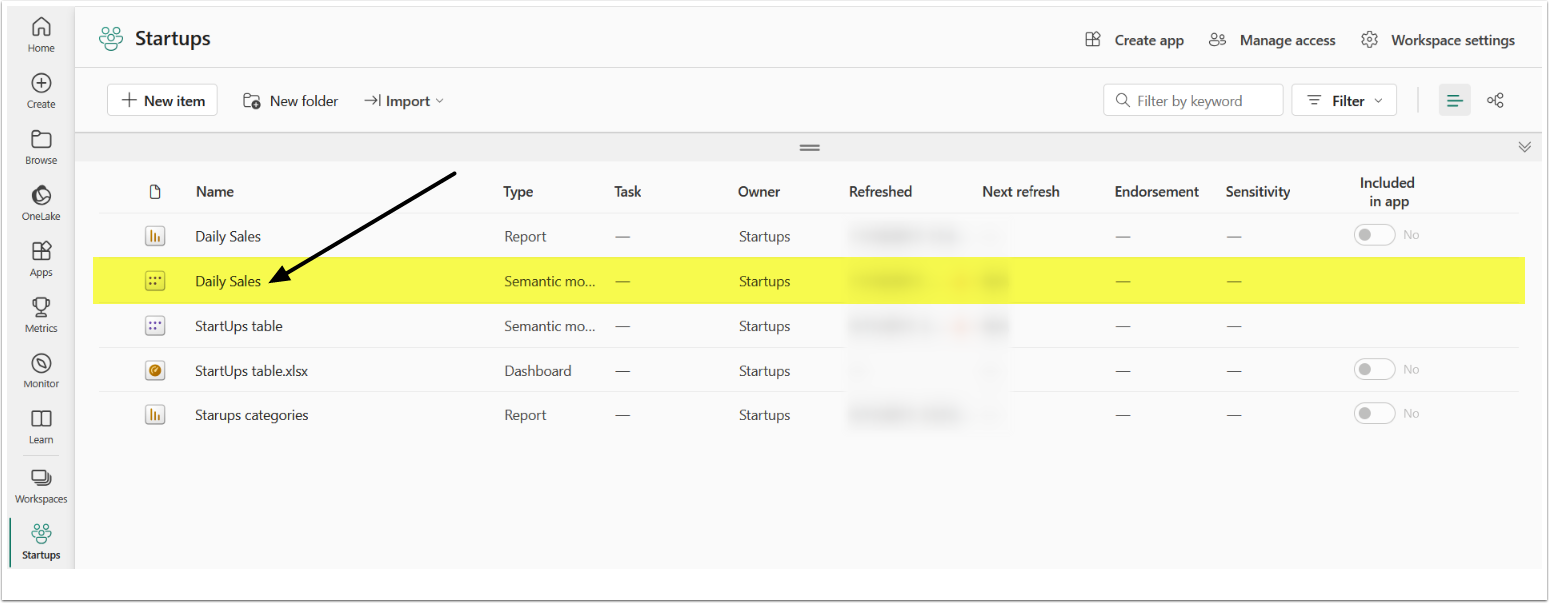Sort items by the Name column header
Image resolution: width=1549 pixels, height=603 pixels.
(x=215, y=192)
